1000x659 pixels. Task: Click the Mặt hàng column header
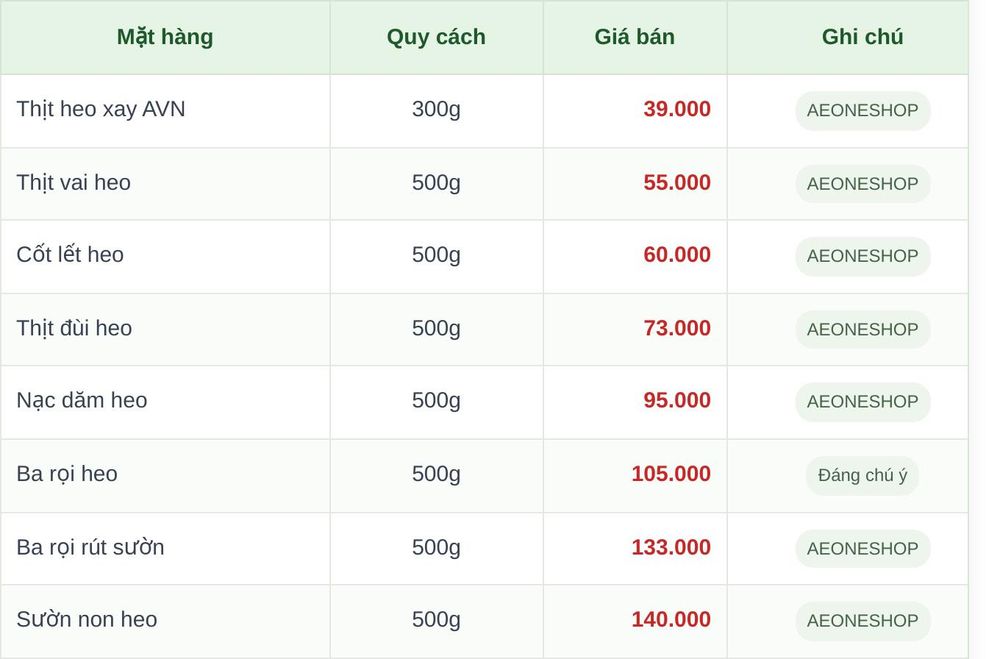pos(165,37)
